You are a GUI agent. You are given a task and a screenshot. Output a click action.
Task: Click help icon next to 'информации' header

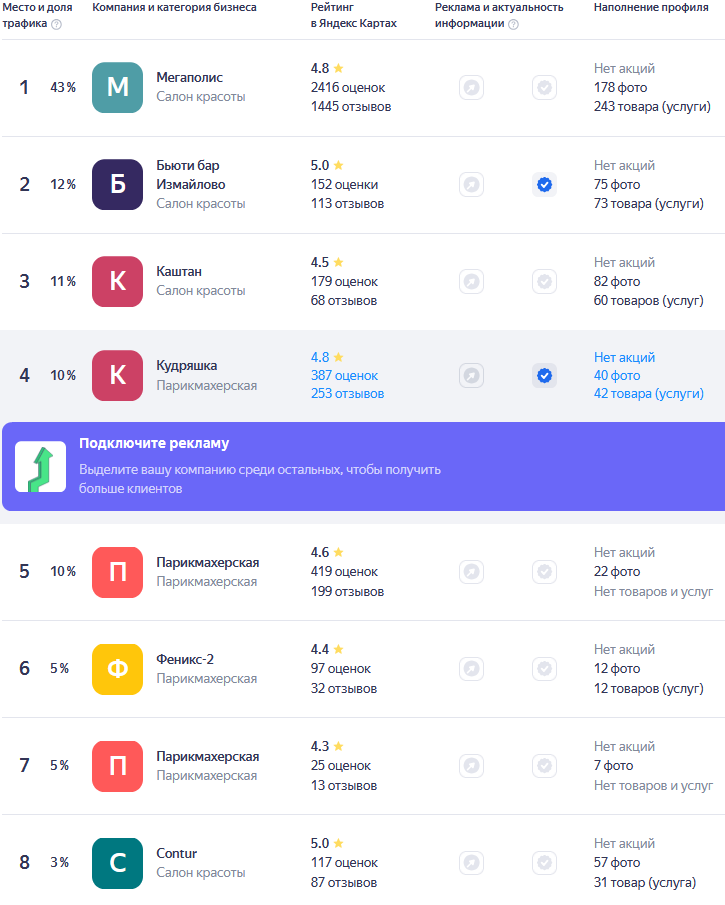(x=513, y=25)
